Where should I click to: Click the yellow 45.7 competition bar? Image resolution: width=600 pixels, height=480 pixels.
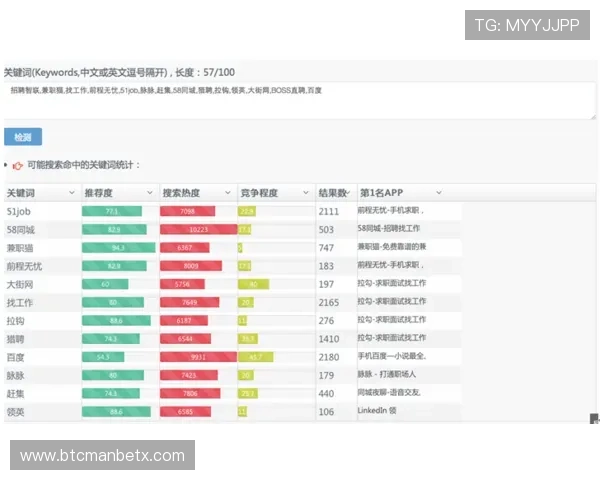256,357
